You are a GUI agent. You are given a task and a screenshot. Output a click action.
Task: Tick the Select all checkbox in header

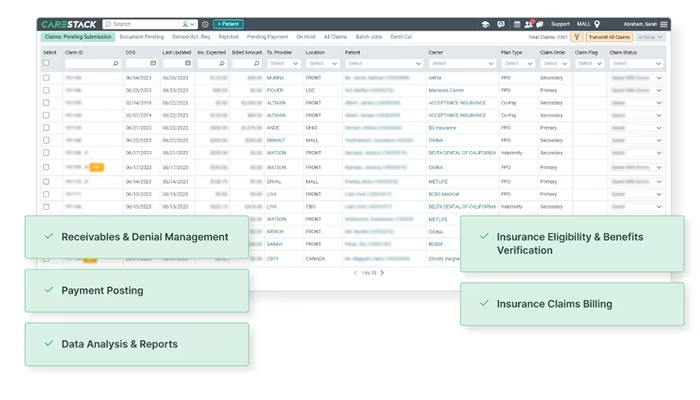click(x=46, y=63)
